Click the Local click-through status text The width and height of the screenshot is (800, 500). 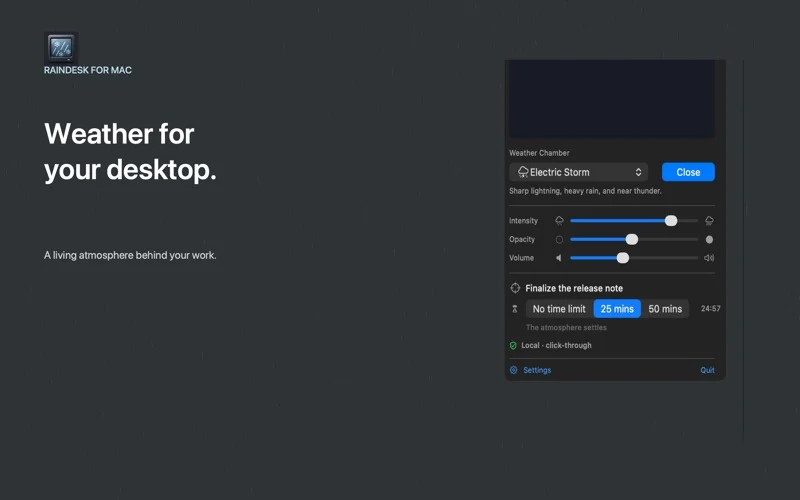tap(556, 345)
